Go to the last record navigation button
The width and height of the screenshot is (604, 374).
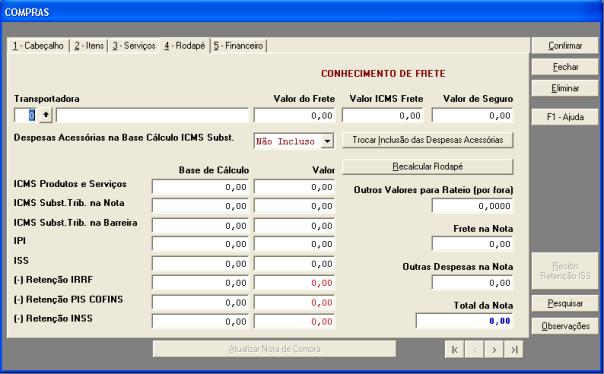[514, 349]
